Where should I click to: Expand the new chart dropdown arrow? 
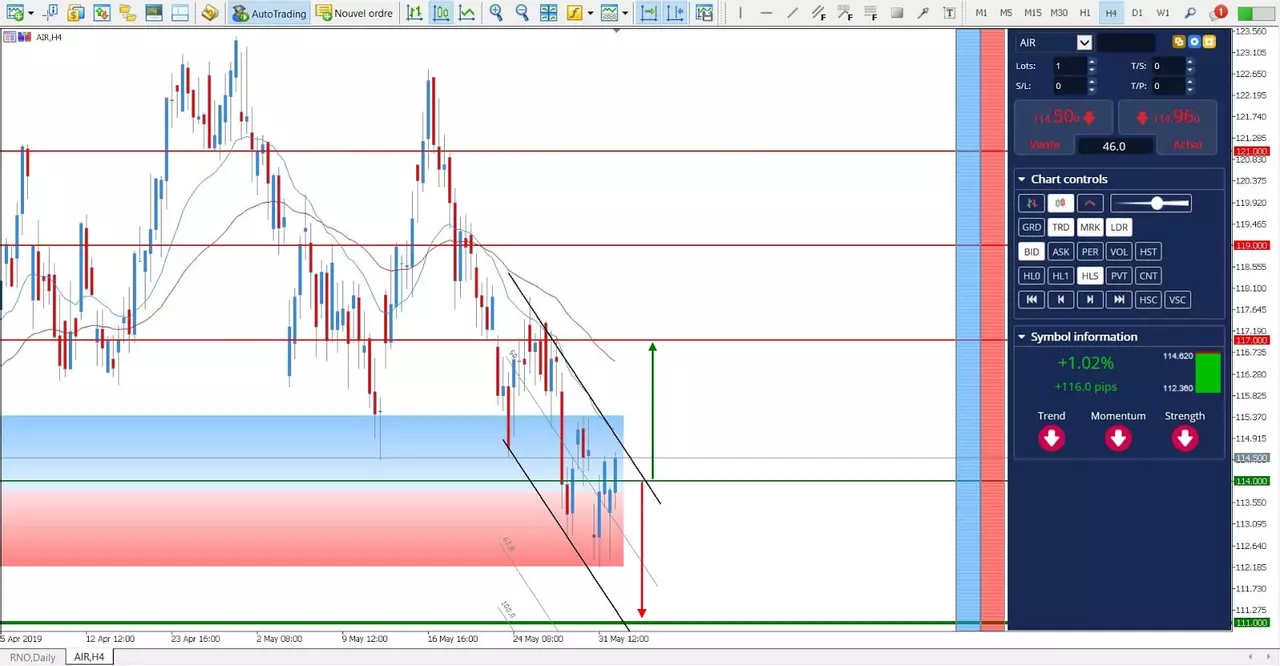pos(31,14)
